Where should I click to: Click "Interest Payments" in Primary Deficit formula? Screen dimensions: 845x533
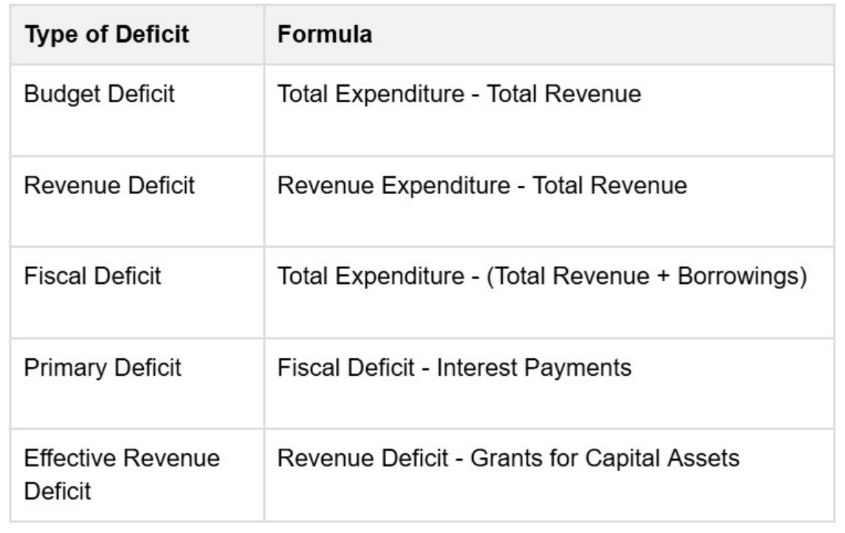click(540, 367)
